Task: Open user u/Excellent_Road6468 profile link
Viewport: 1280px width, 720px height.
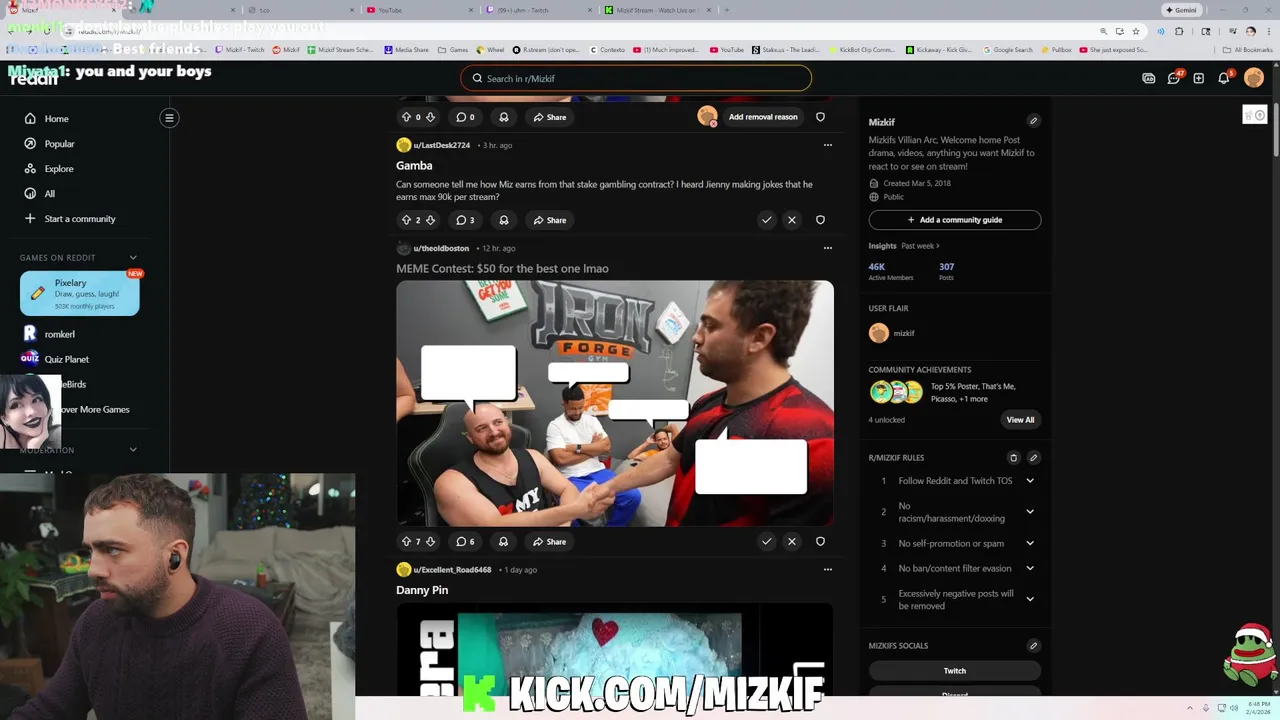Action: 452,570
